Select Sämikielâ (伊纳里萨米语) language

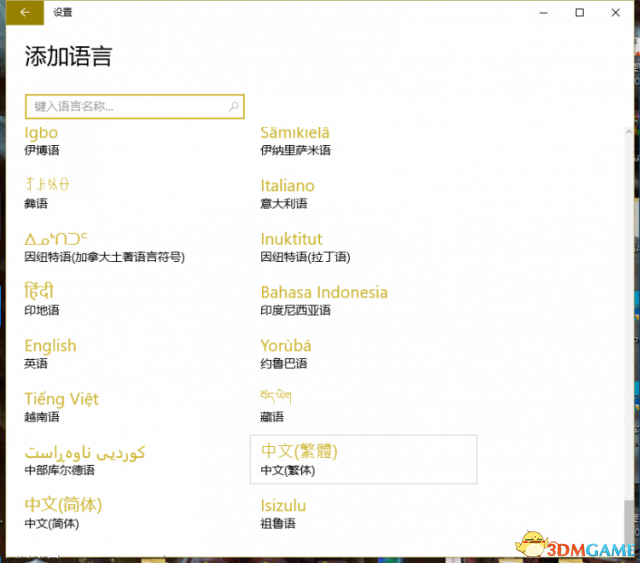(296, 141)
